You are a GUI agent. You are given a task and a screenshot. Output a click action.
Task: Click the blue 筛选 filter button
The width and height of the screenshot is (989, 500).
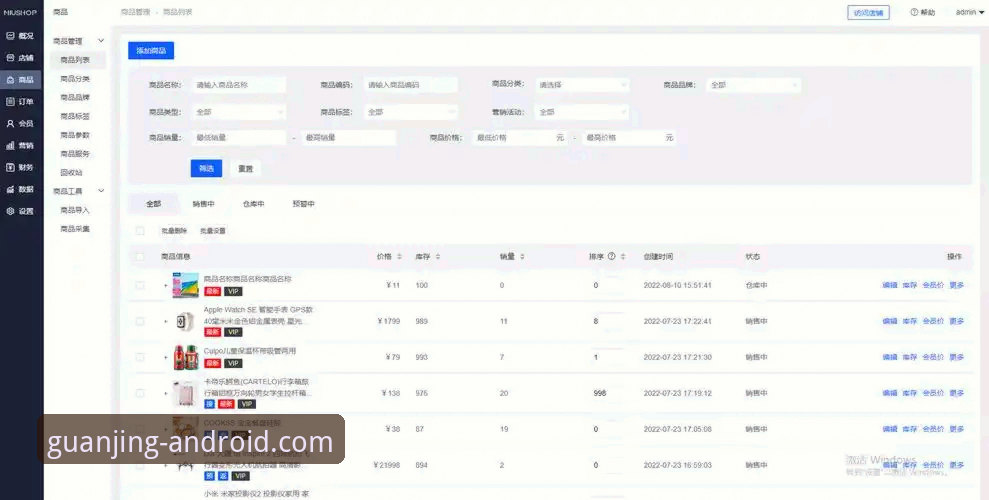pyautogui.click(x=206, y=168)
